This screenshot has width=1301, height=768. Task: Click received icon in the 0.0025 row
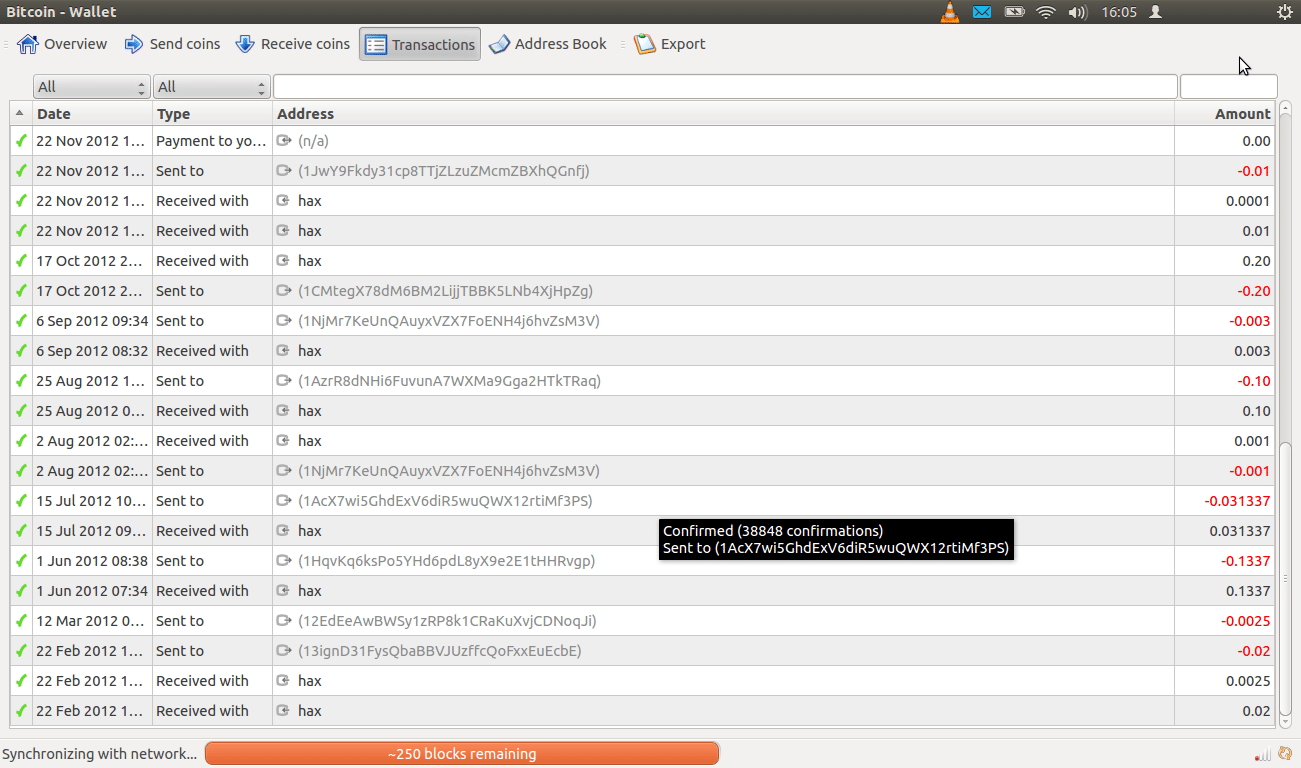[x=284, y=681]
